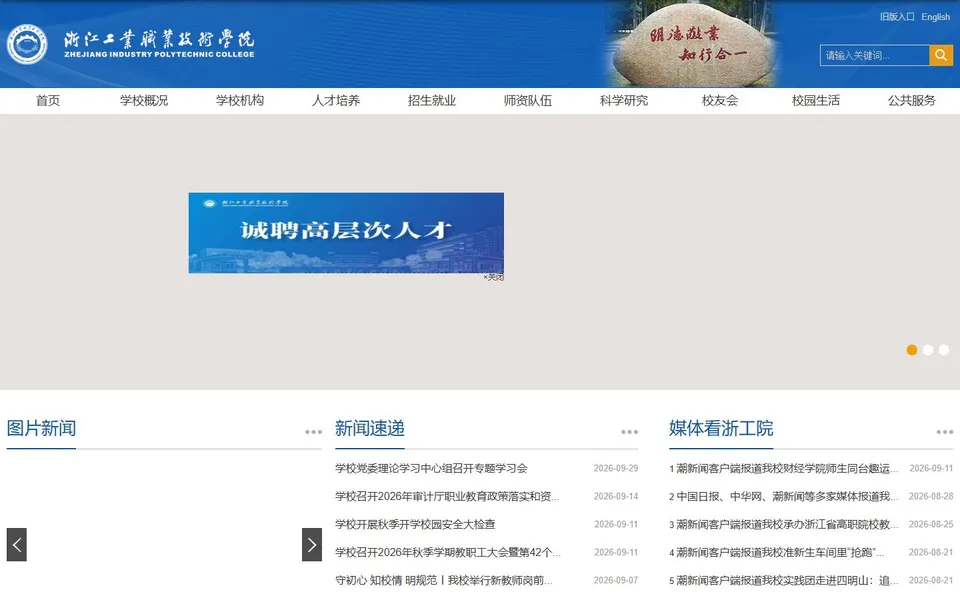Open news 学校召开2026年审计厅职业教育政策落实
The width and height of the screenshot is (960, 600).
[447, 496]
